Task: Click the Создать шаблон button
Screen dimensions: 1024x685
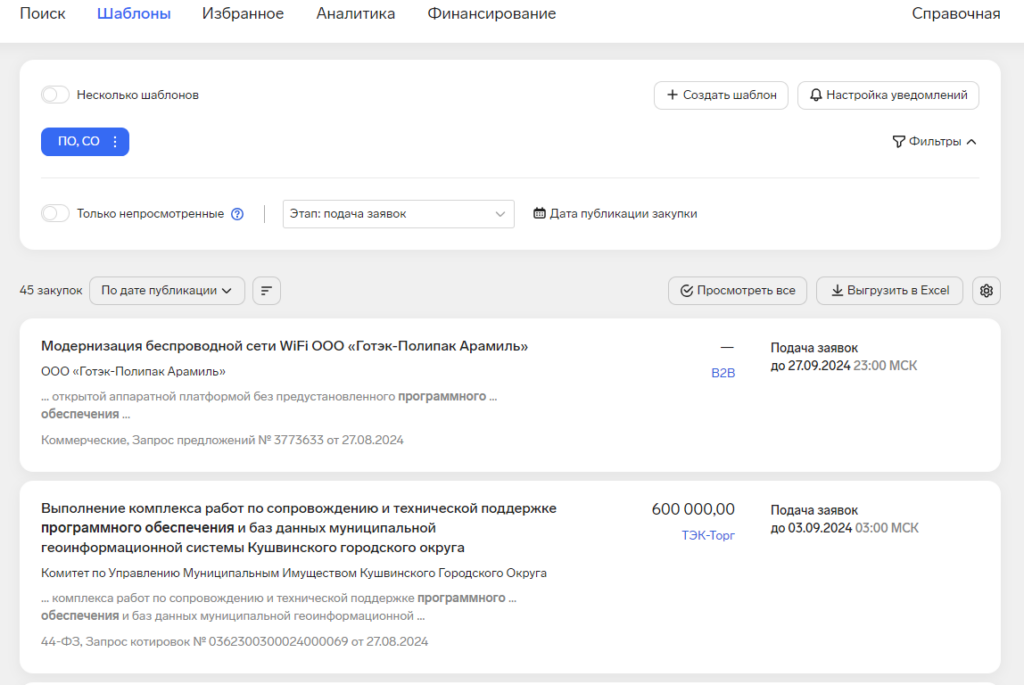Action: pyautogui.click(x=721, y=96)
